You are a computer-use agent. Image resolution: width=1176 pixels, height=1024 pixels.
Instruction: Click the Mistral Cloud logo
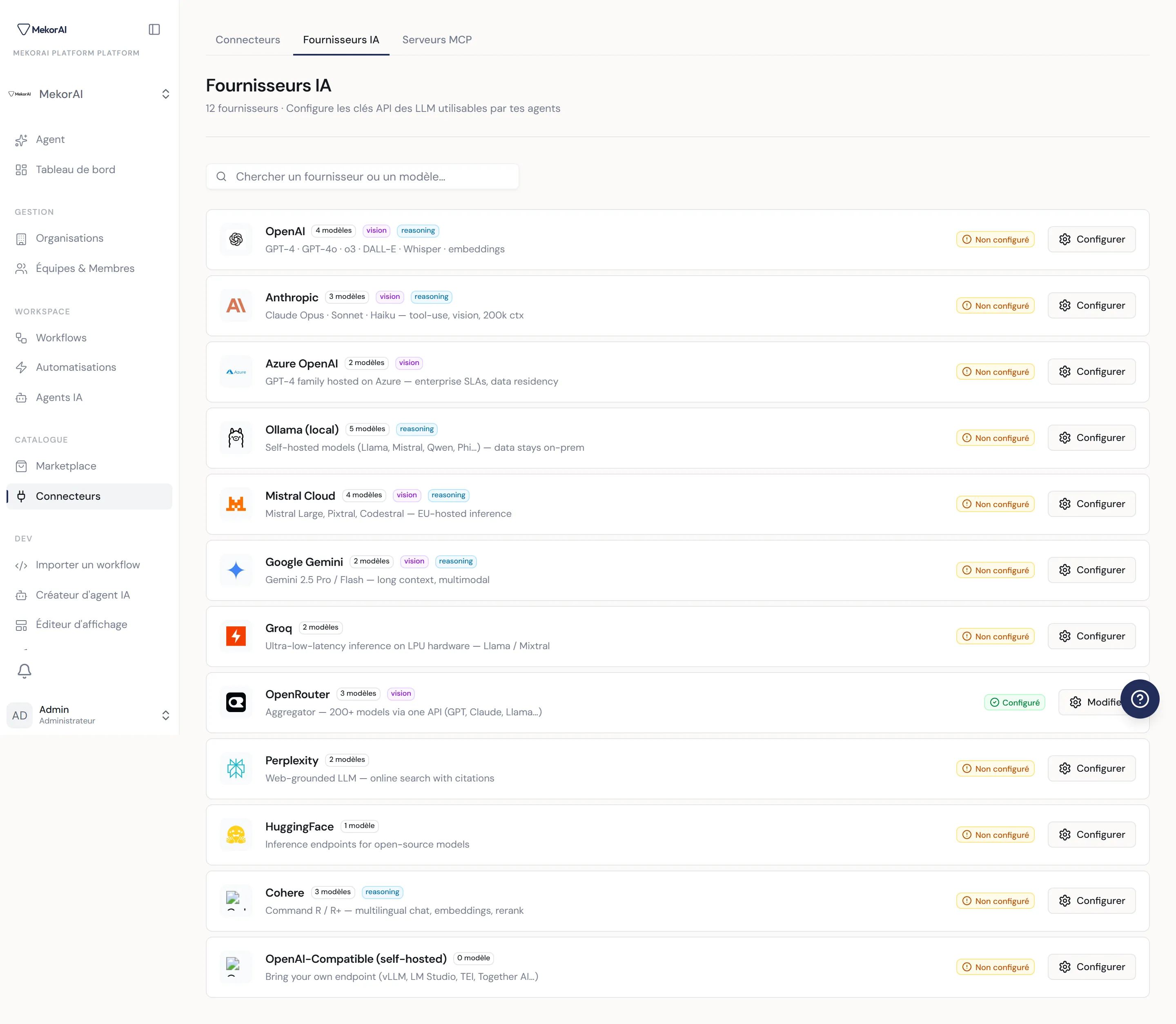click(x=236, y=504)
